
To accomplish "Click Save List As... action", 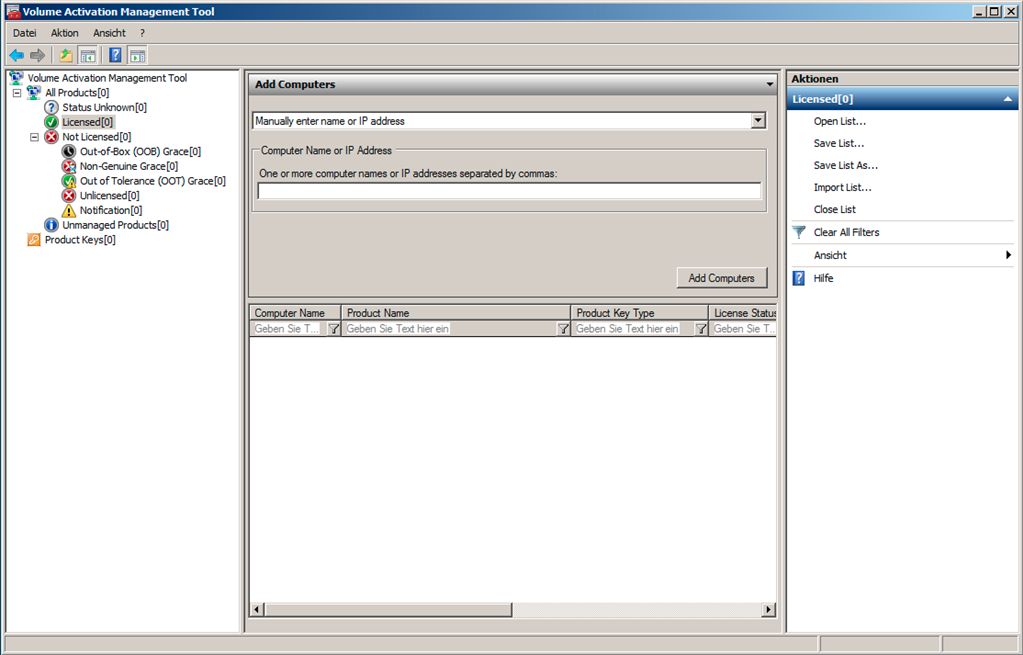I will coord(846,166).
